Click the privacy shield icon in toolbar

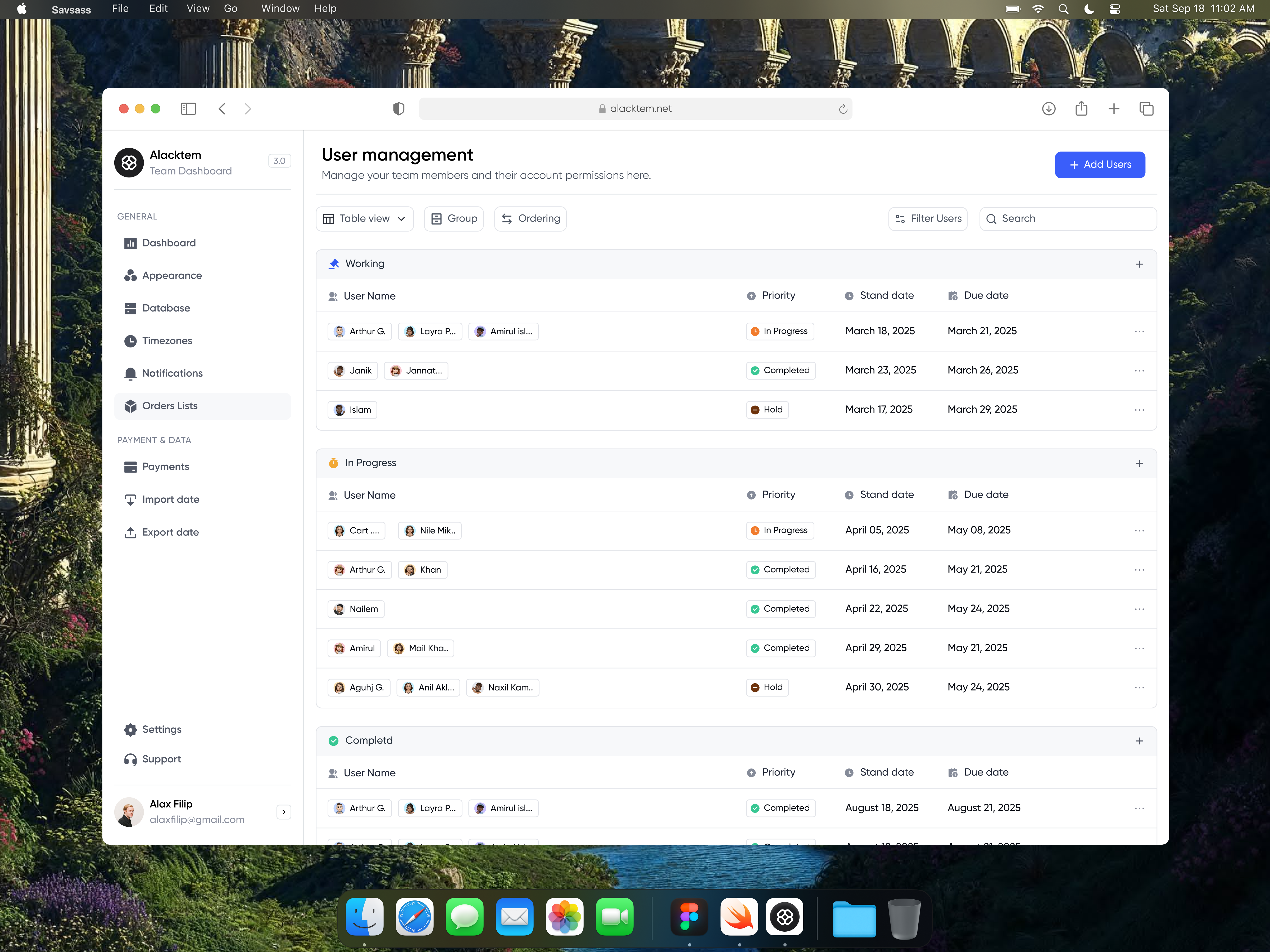click(x=398, y=108)
